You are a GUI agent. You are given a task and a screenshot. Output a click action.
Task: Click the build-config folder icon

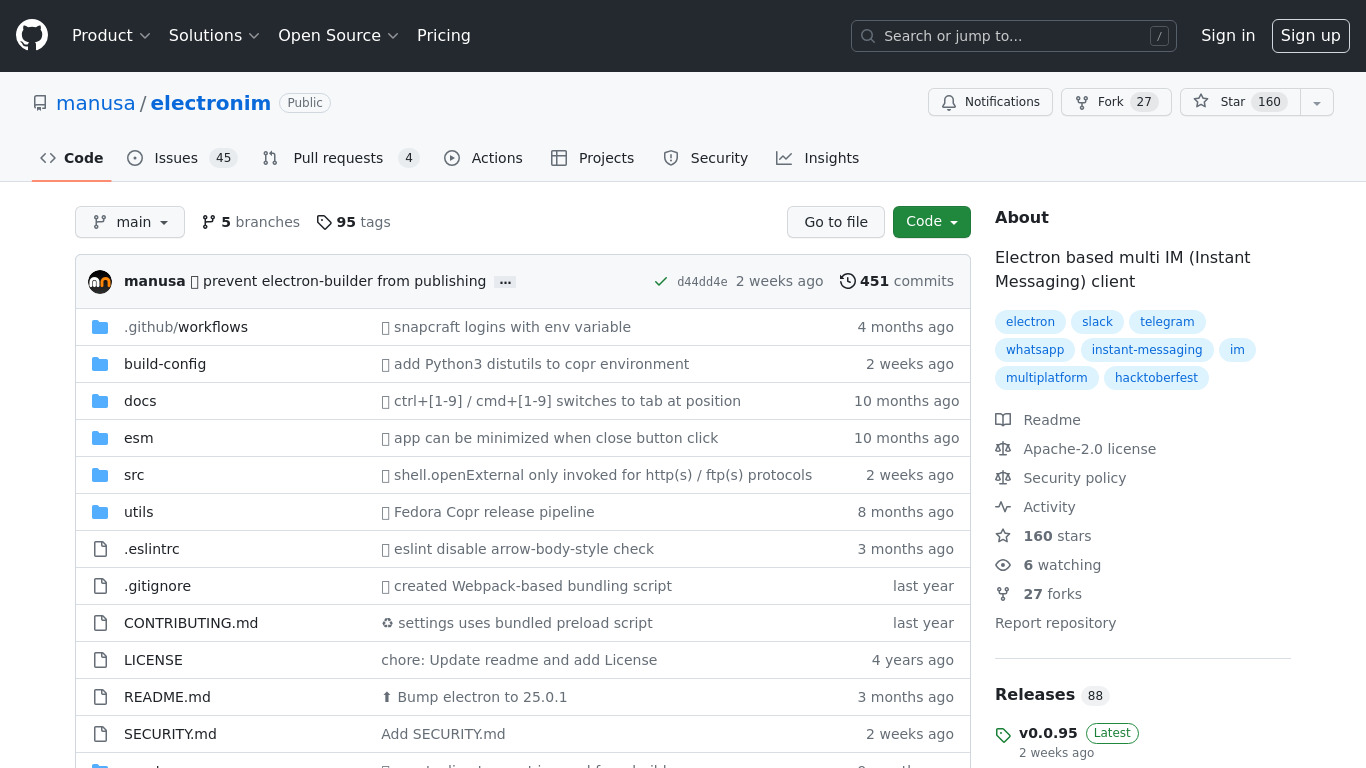(x=100, y=364)
